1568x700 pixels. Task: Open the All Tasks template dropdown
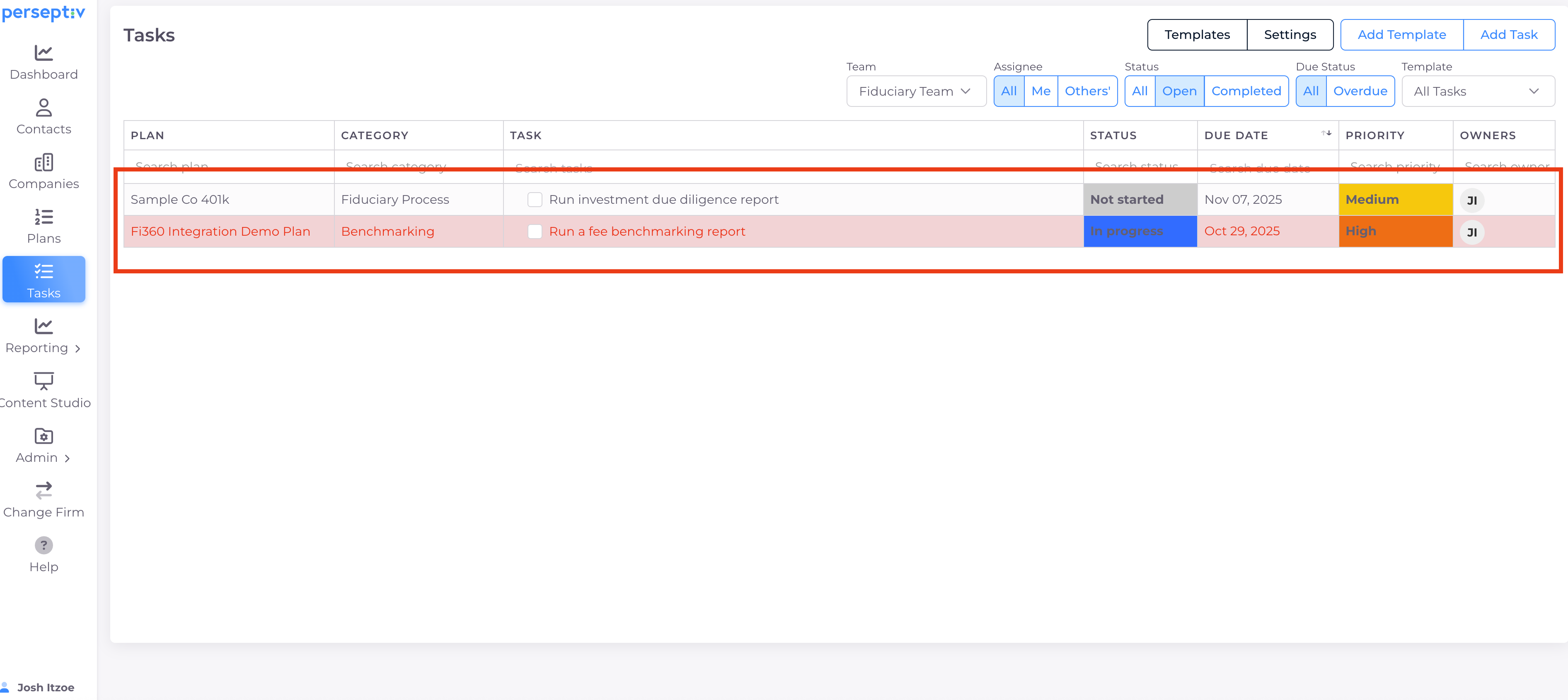[1477, 91]
